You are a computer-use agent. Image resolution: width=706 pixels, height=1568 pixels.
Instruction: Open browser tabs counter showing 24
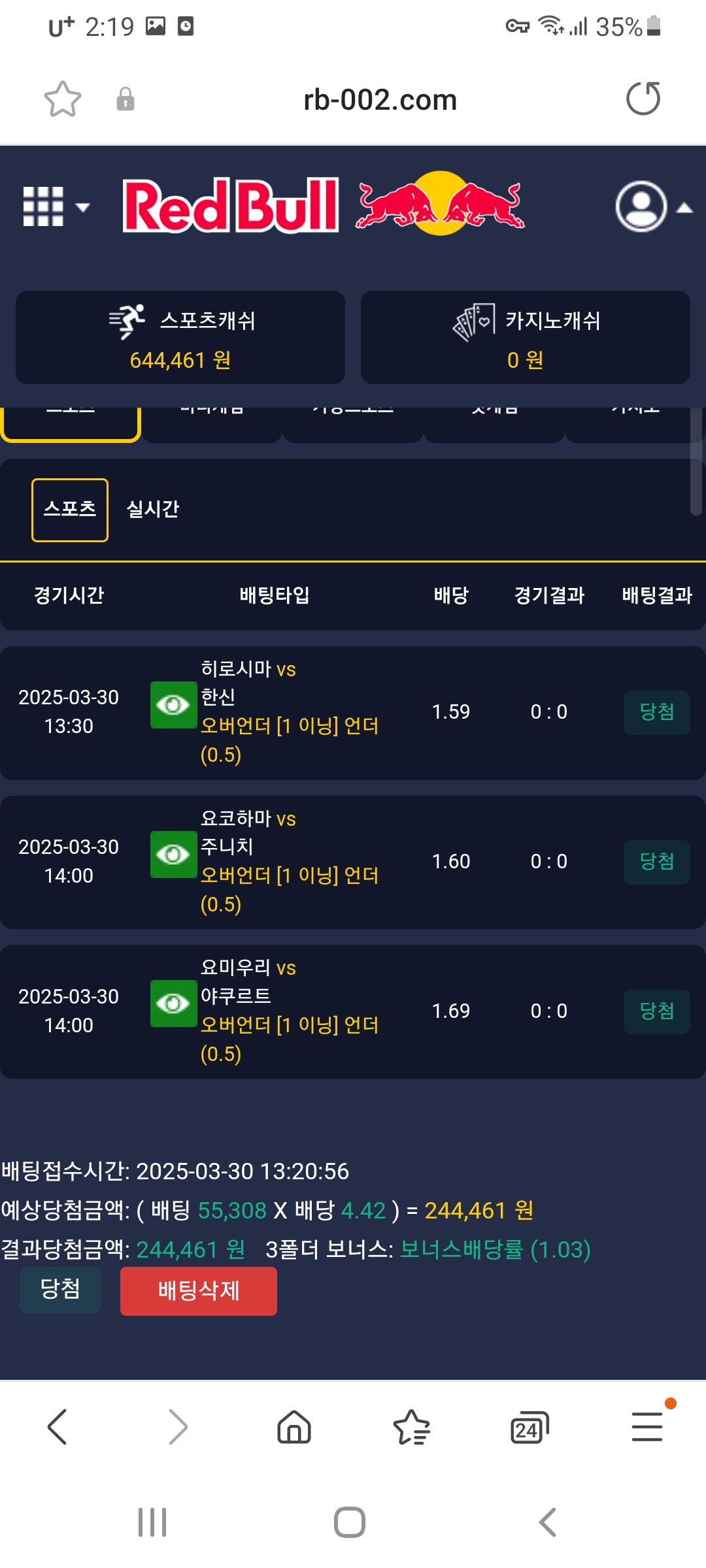(528, 1428)
